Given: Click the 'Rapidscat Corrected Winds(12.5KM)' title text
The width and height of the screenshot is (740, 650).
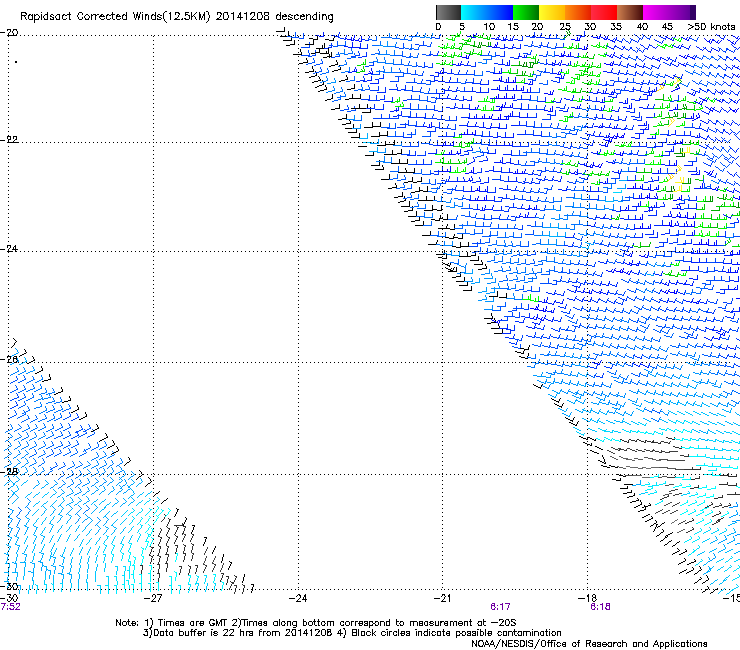Looking at the screenshot, I should 115,17.
